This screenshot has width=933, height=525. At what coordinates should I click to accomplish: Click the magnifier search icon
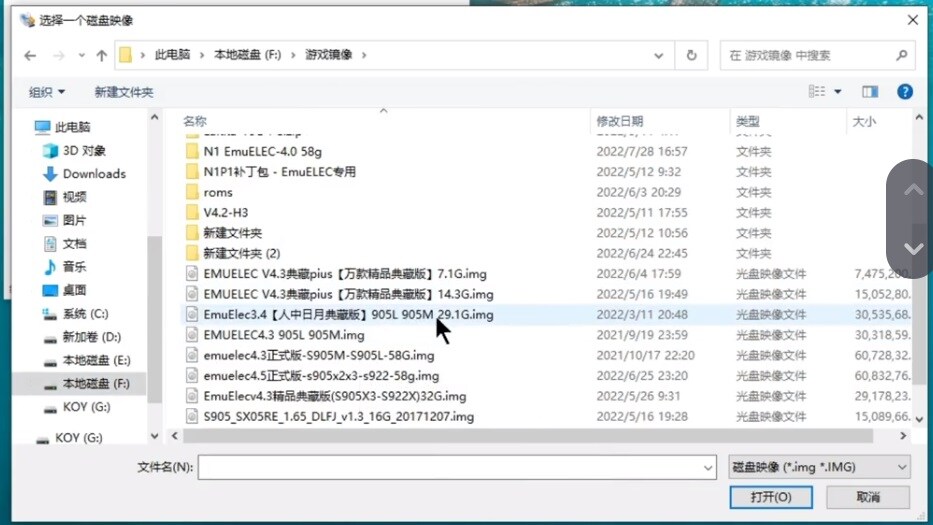pyautogui.click(x=901, y=55)
